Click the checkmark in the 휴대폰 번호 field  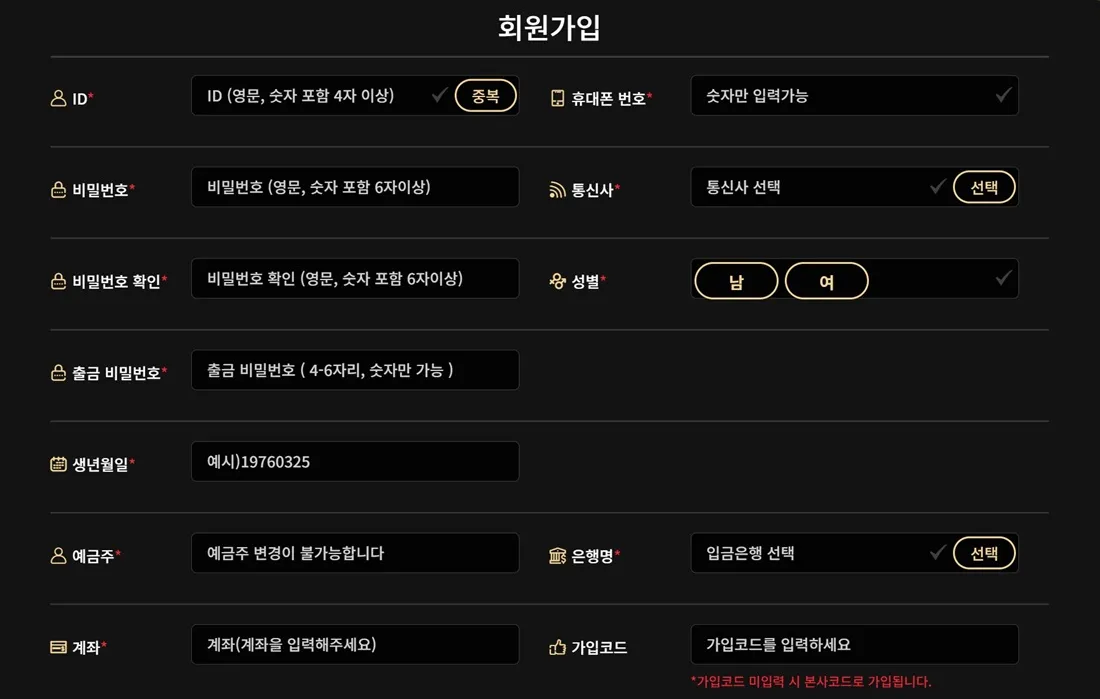click(1003, 96)
